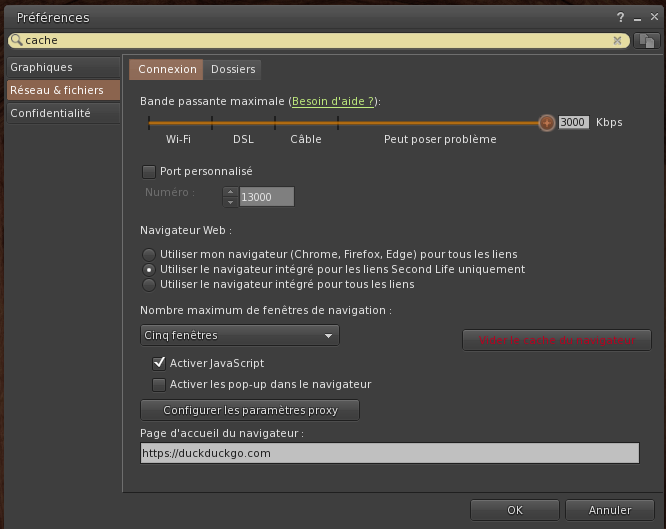Select Utiliser le navigateur intégré pour tous les liens
The height and width of the screenshot is (529, 666).
[149, 284]
